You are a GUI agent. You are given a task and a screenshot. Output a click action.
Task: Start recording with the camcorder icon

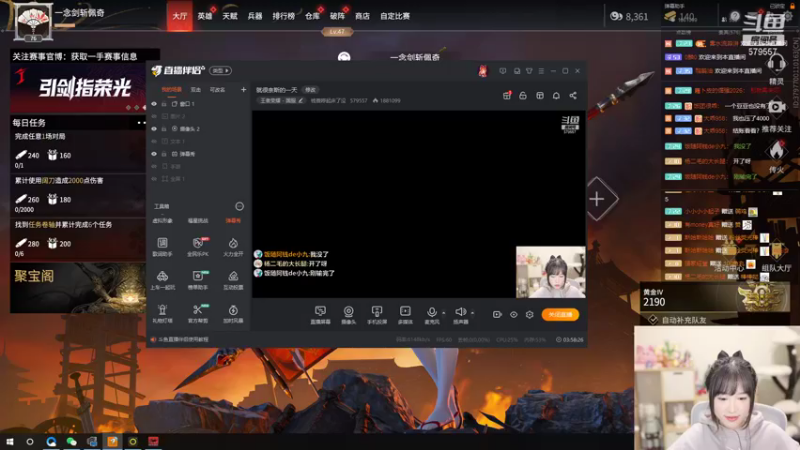[497, 315]
